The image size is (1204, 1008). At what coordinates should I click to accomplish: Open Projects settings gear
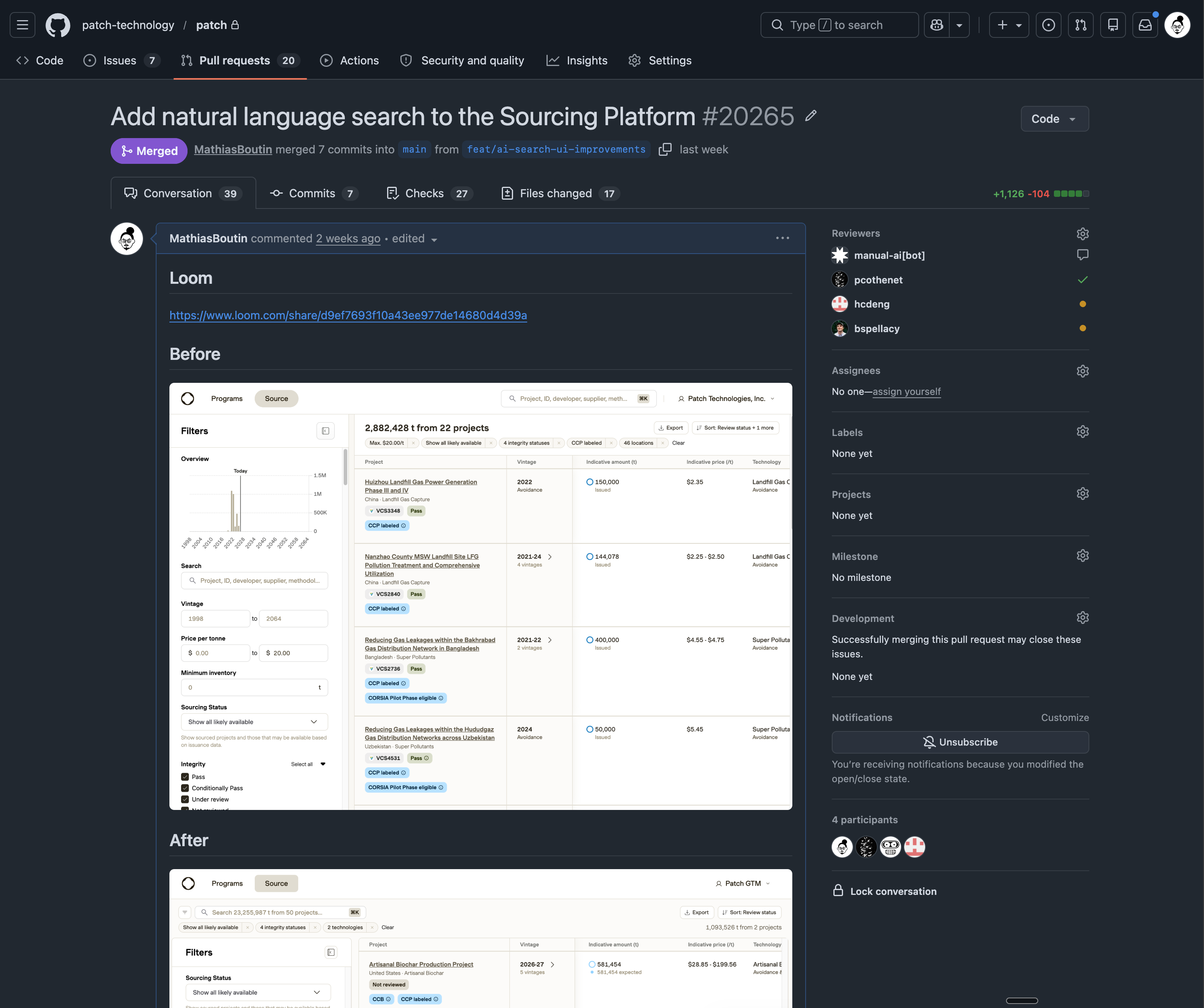(x=1082, y=494)
